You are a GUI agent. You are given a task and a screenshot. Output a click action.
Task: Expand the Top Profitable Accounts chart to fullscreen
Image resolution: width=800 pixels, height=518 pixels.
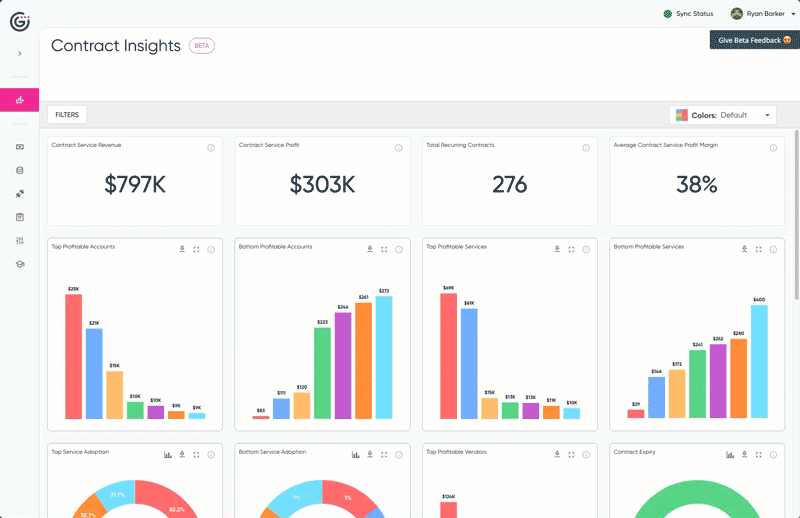point(196,250)
